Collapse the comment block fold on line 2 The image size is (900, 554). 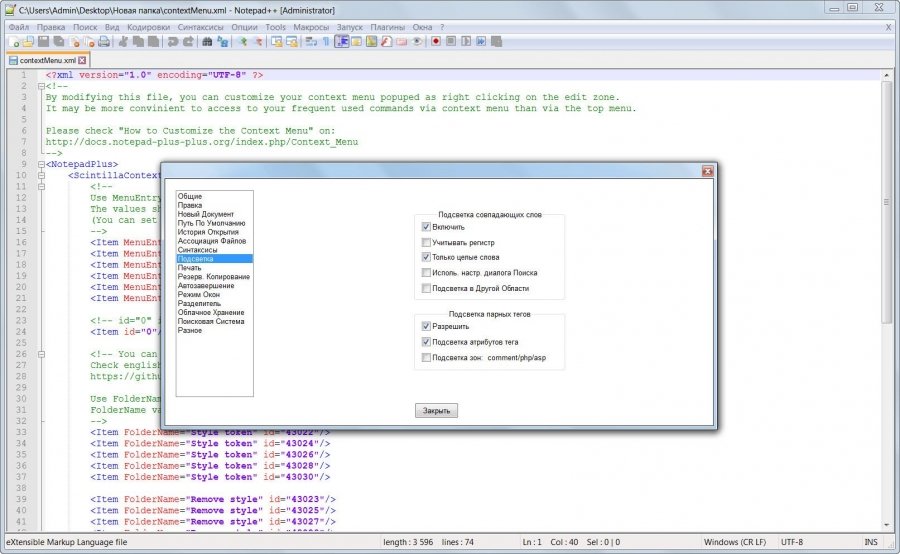point(41,86)
